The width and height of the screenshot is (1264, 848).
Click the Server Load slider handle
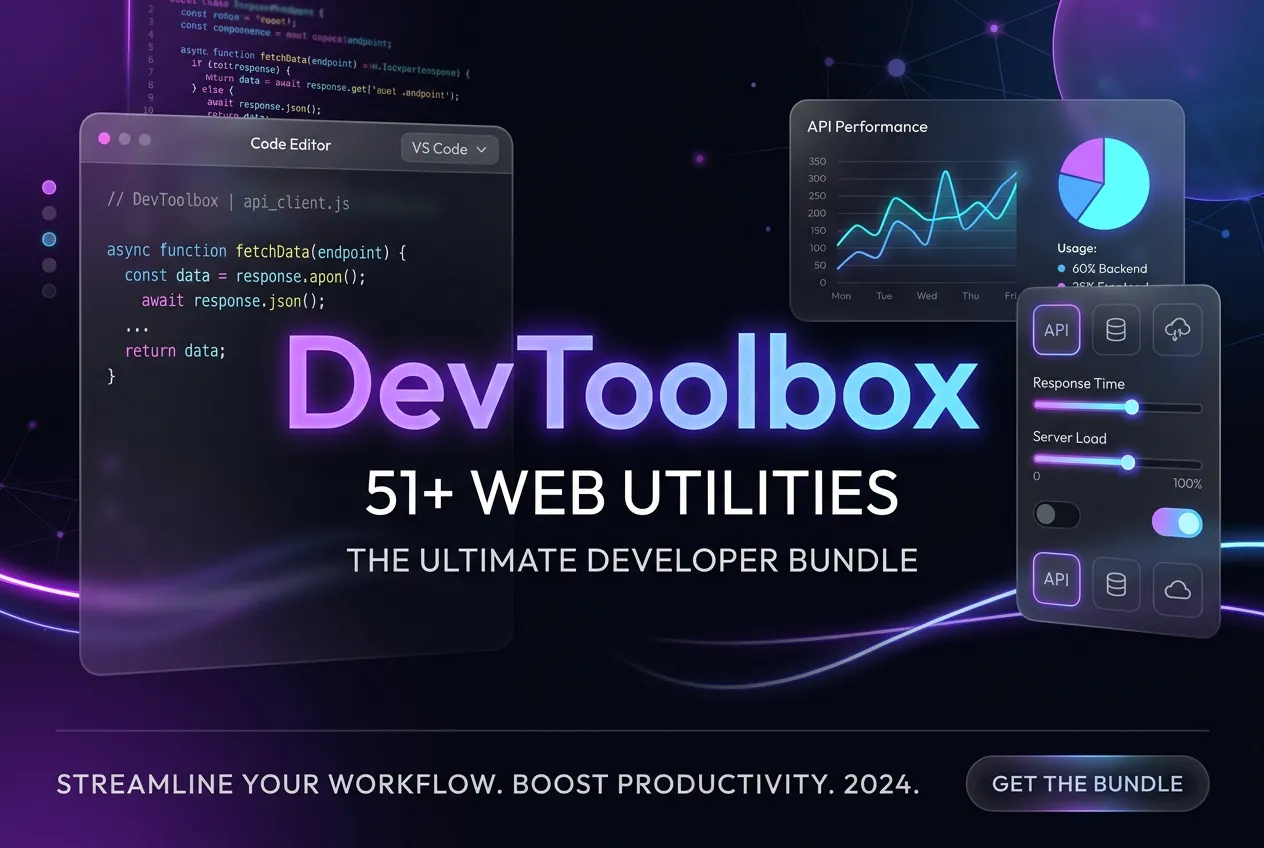point(1128,462)
